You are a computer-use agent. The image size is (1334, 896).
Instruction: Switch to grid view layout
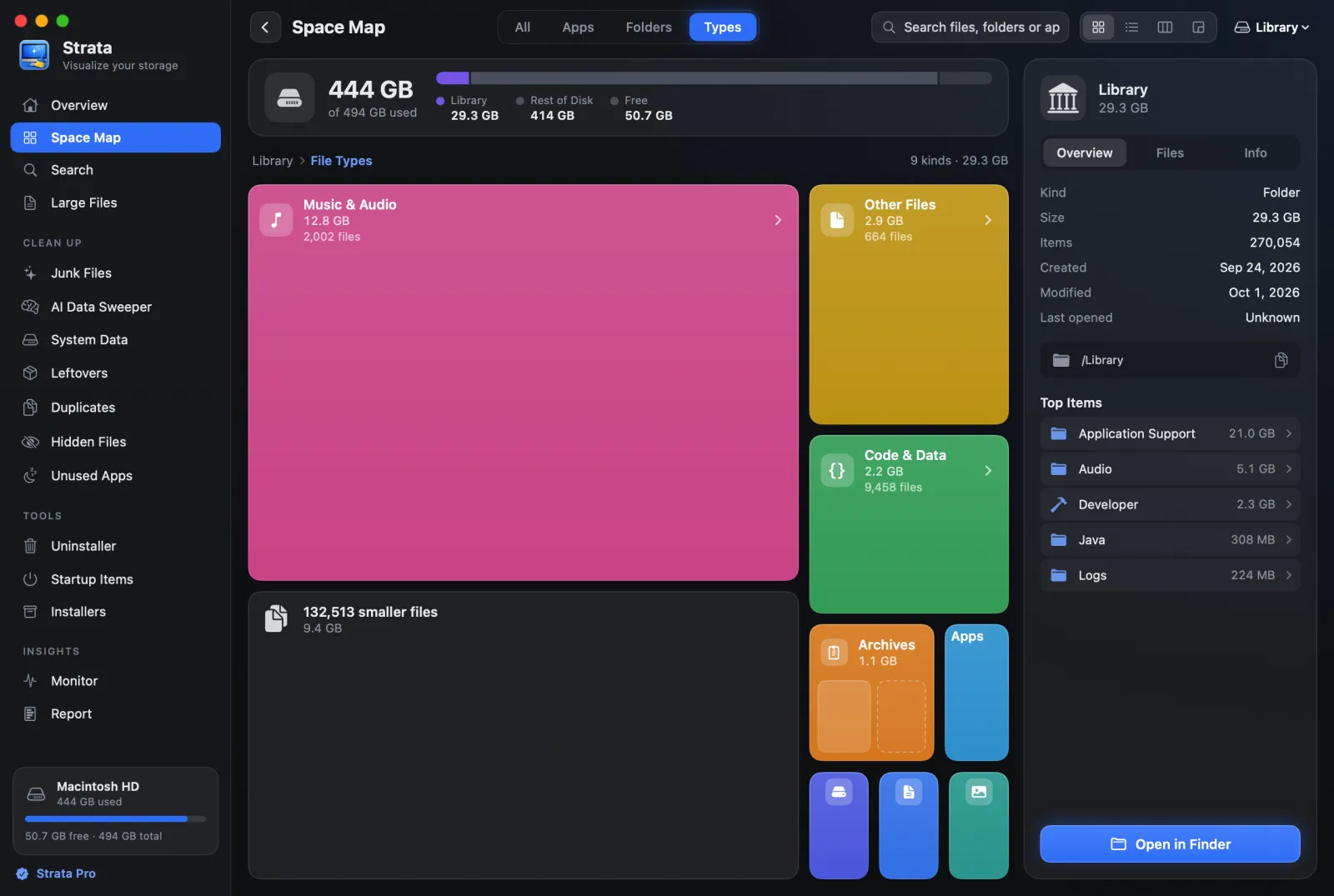pos(1098,28)
